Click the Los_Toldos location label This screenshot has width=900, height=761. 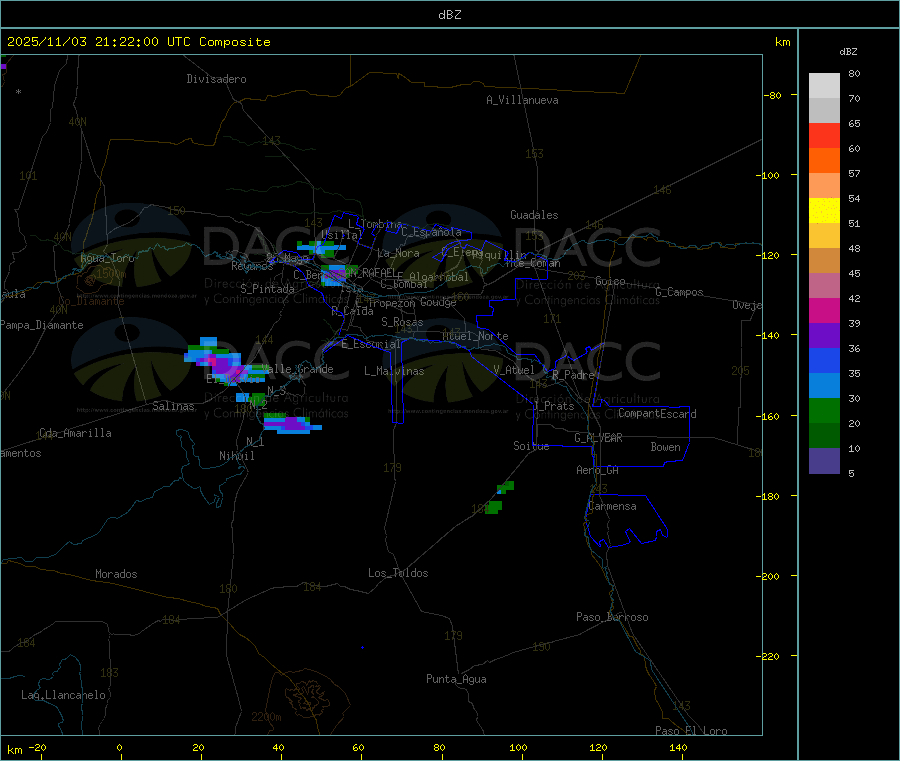pyautogui.click(x=398, y=573)
